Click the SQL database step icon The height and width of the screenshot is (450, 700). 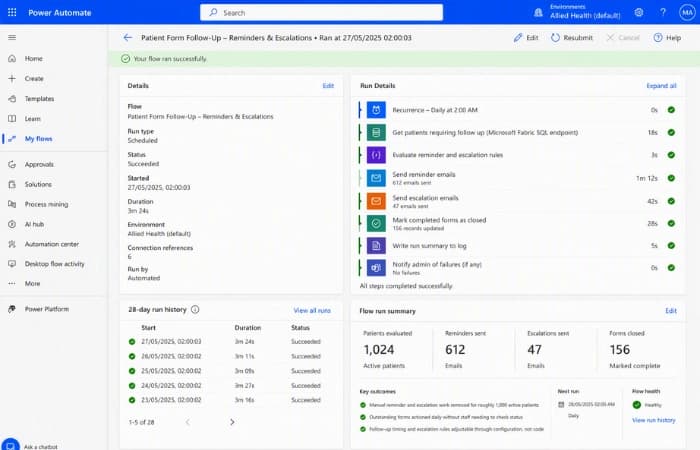(376, 133)
